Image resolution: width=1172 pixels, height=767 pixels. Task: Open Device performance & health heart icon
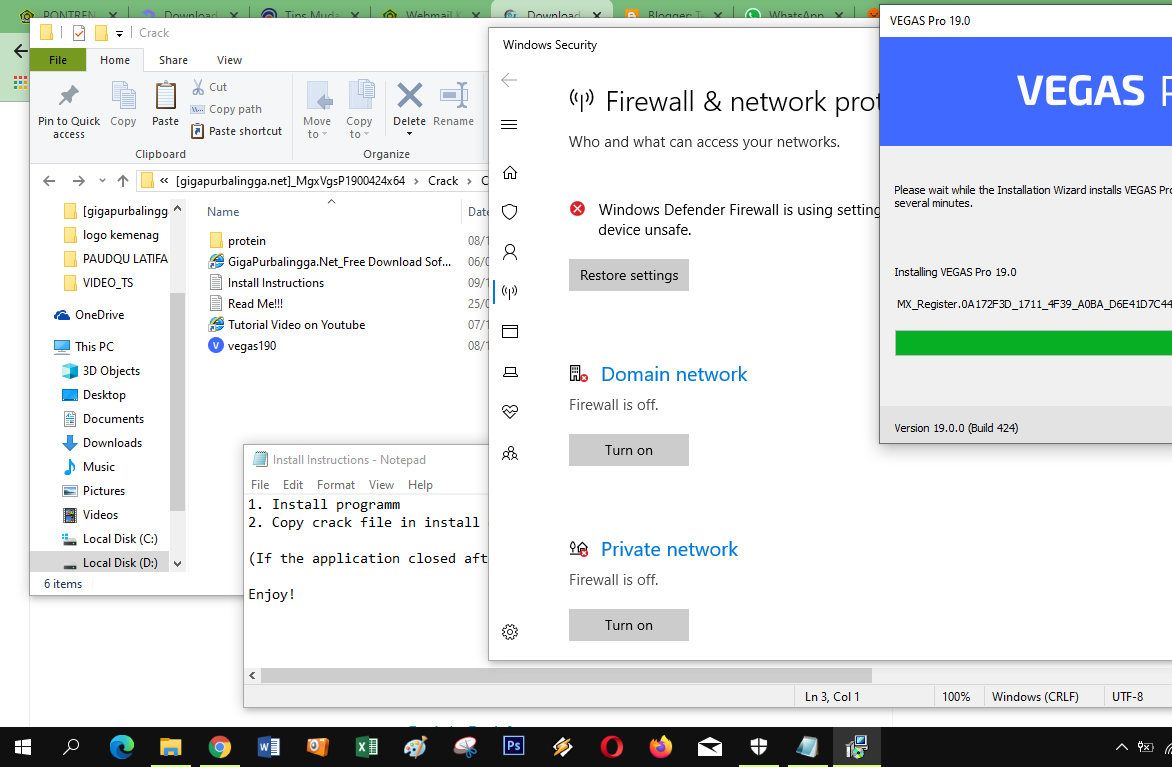point(510,411)
